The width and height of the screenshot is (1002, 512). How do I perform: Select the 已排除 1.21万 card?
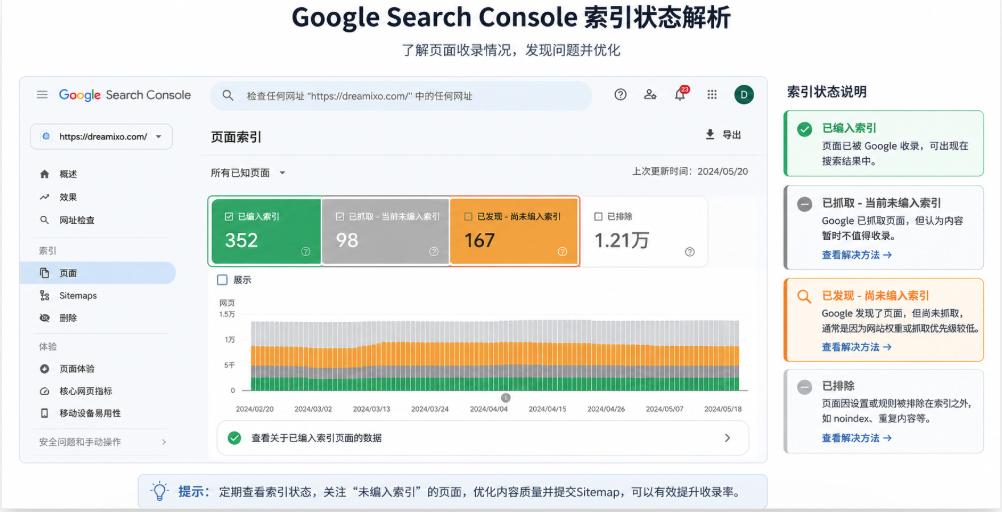644,231
